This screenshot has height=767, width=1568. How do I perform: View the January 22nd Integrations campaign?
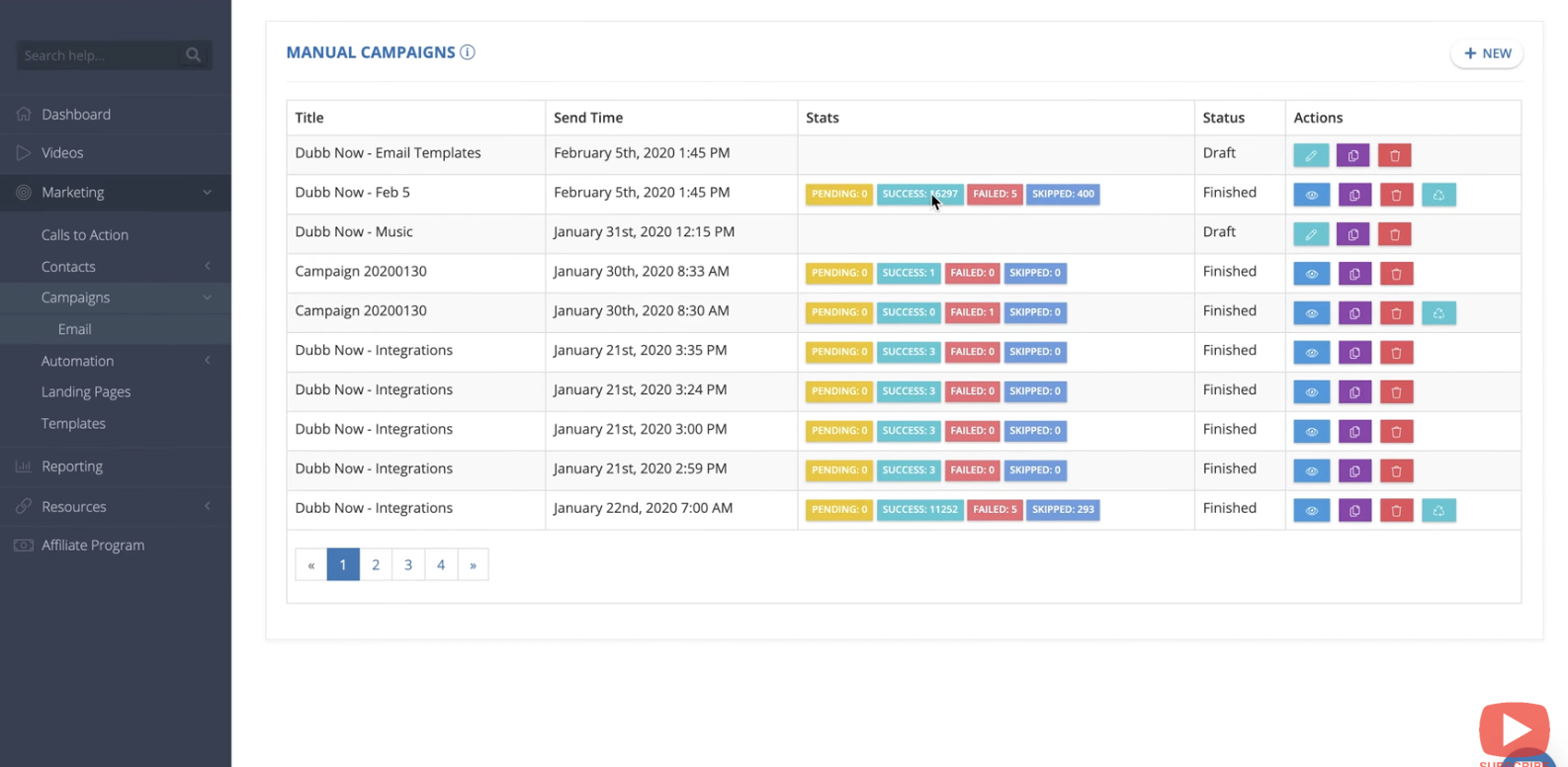(x=1312, y=511)
